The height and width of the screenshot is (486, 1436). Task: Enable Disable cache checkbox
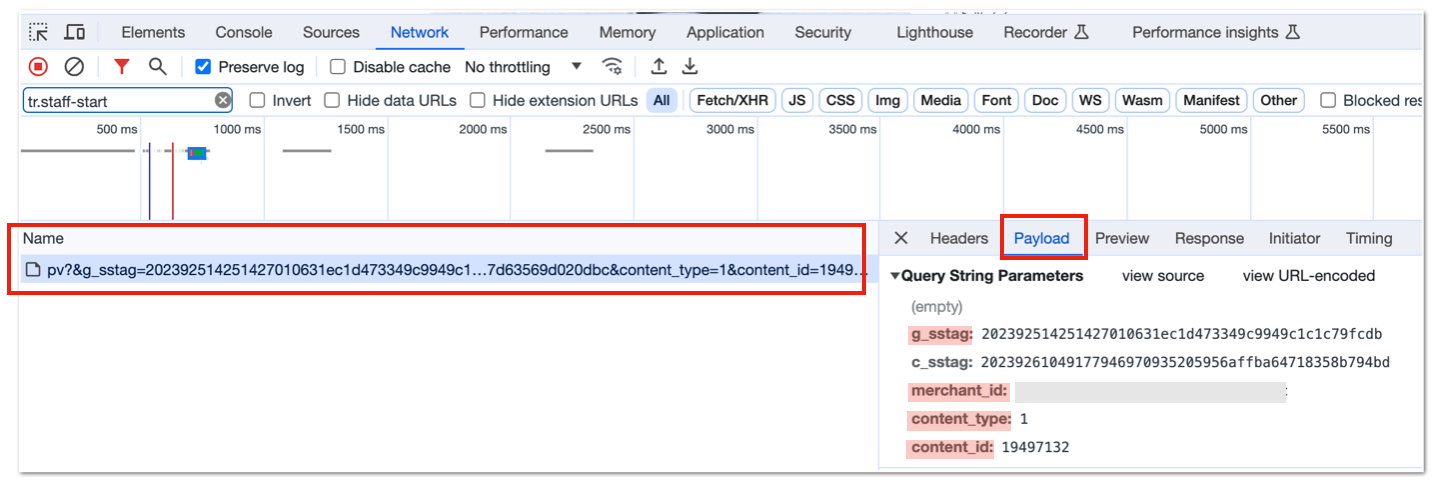[338, 67]
